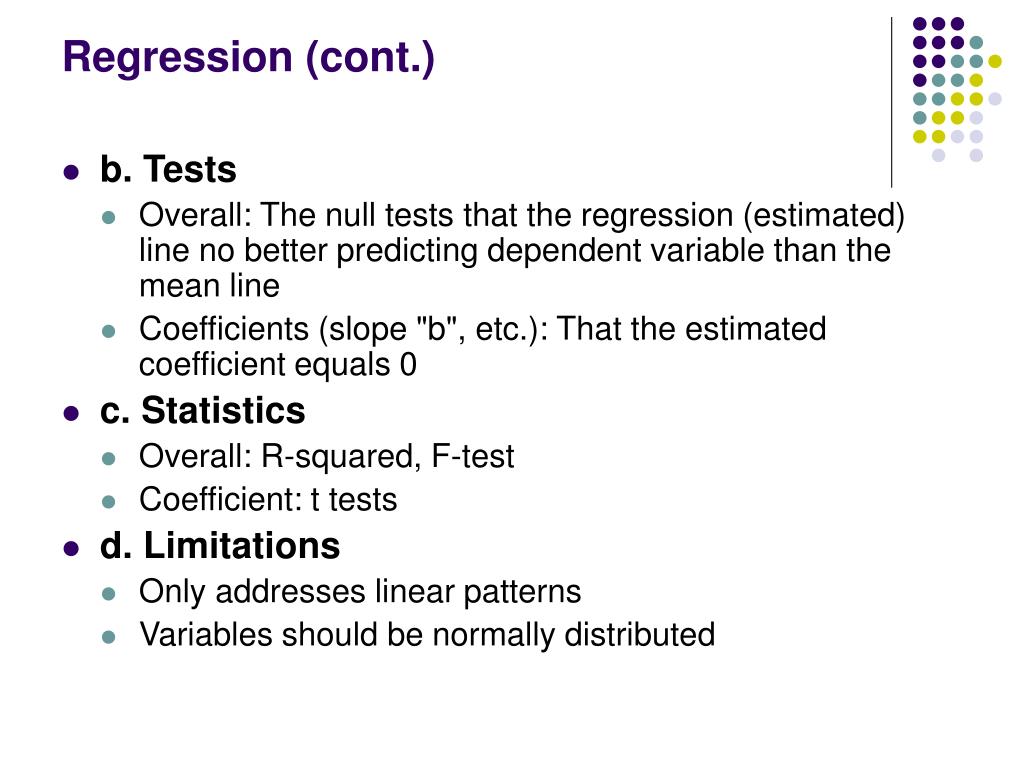Click the teal bullet beside "Overall: The null tests"

click(109, 217)
